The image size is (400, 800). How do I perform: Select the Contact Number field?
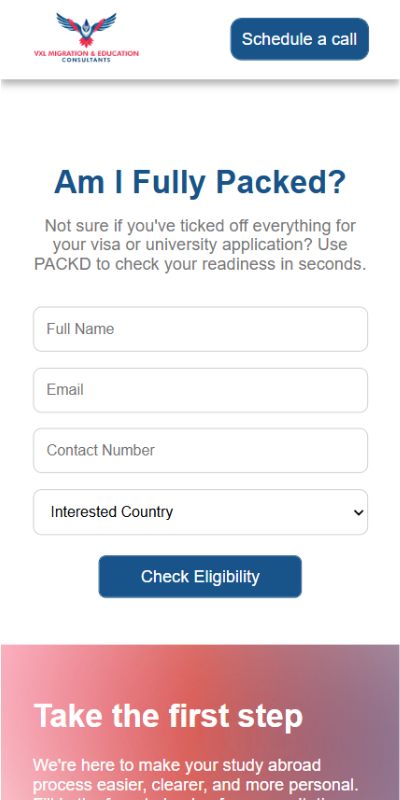pyautogui.click(x=201, y=451)
